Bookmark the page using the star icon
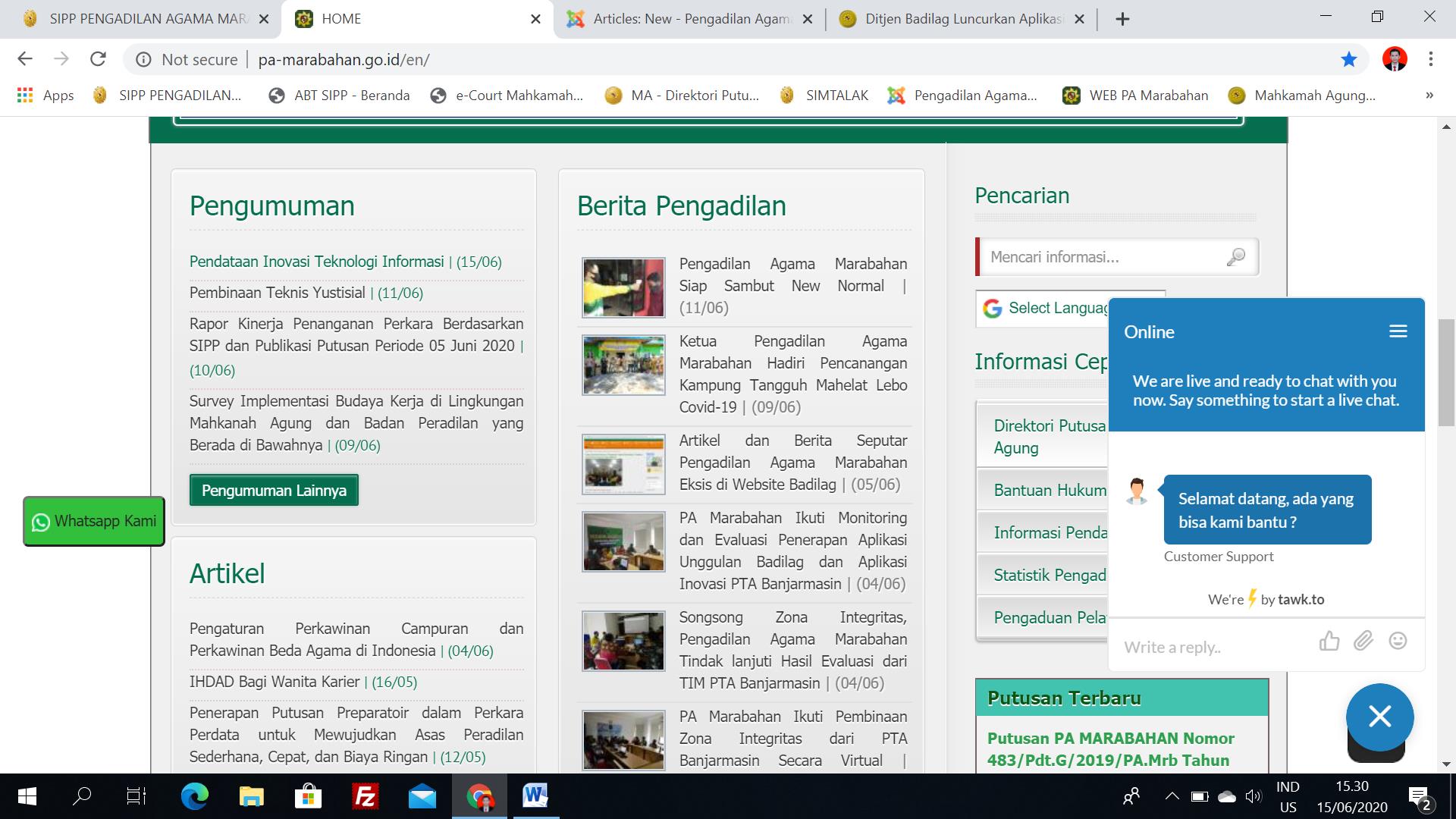This screenshot has width=1456, height=819. pos(1349,59)
